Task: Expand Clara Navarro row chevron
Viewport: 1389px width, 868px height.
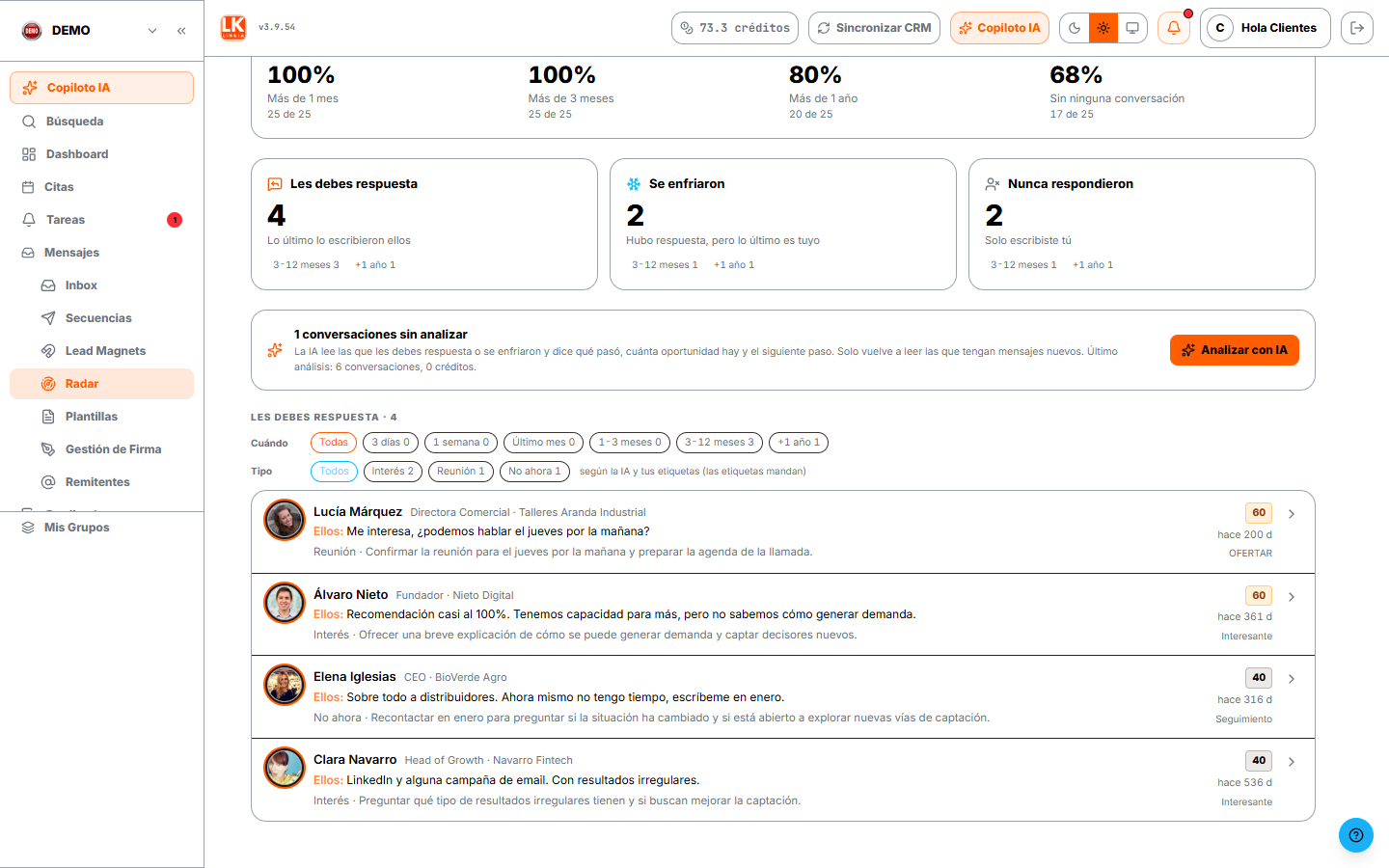Action: (x=1292, y=762)
